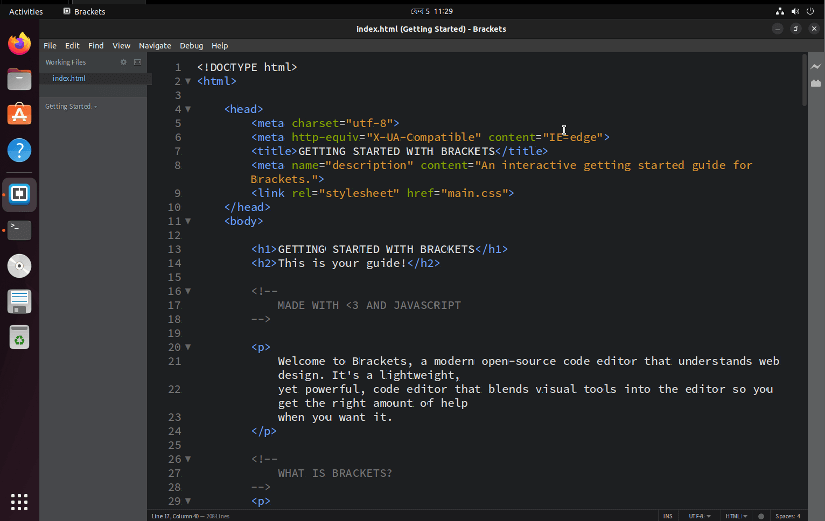This screenshot has height=521, width=825.
Task: Click the Working Files header label
Action: pyautogui.click(x=65, y=62)
